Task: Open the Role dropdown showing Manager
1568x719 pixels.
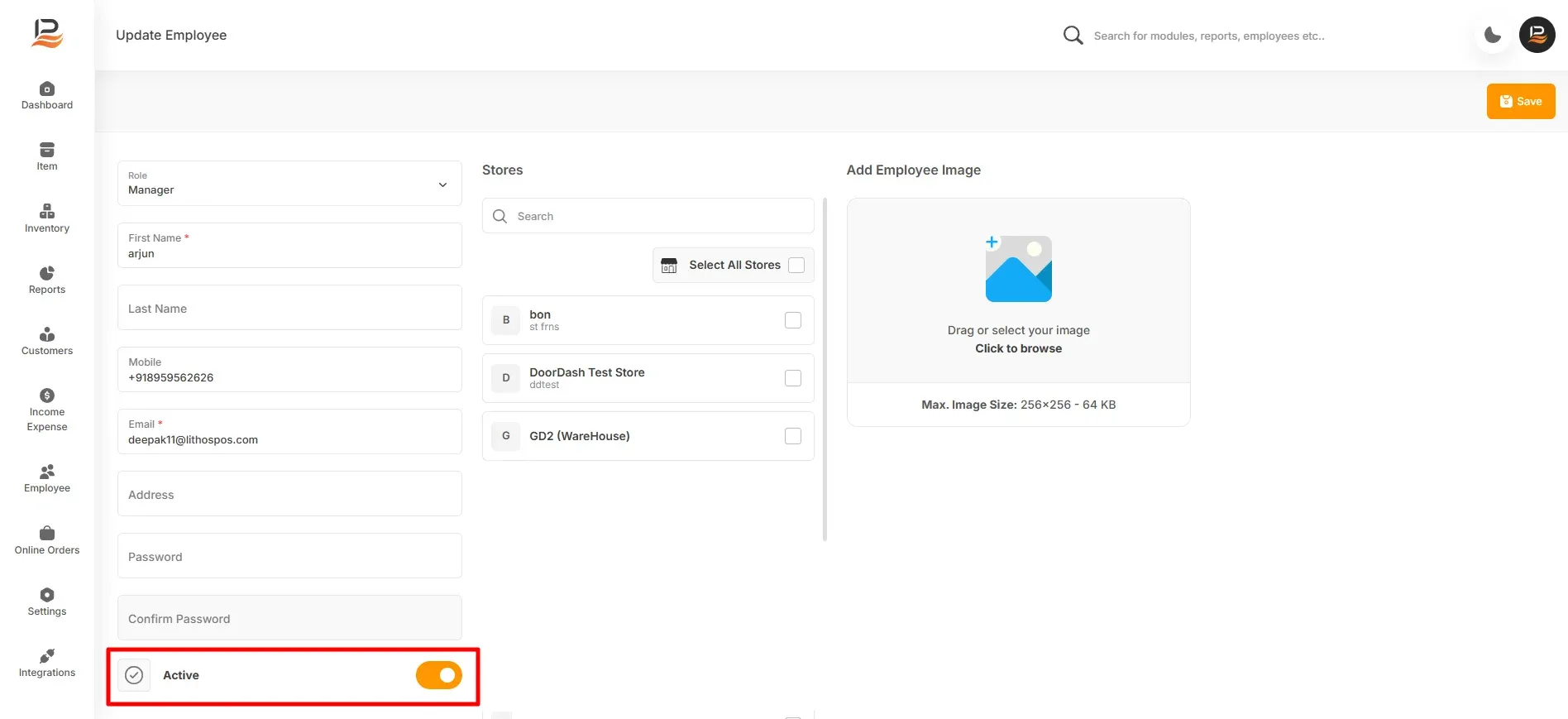Action: 289,183
